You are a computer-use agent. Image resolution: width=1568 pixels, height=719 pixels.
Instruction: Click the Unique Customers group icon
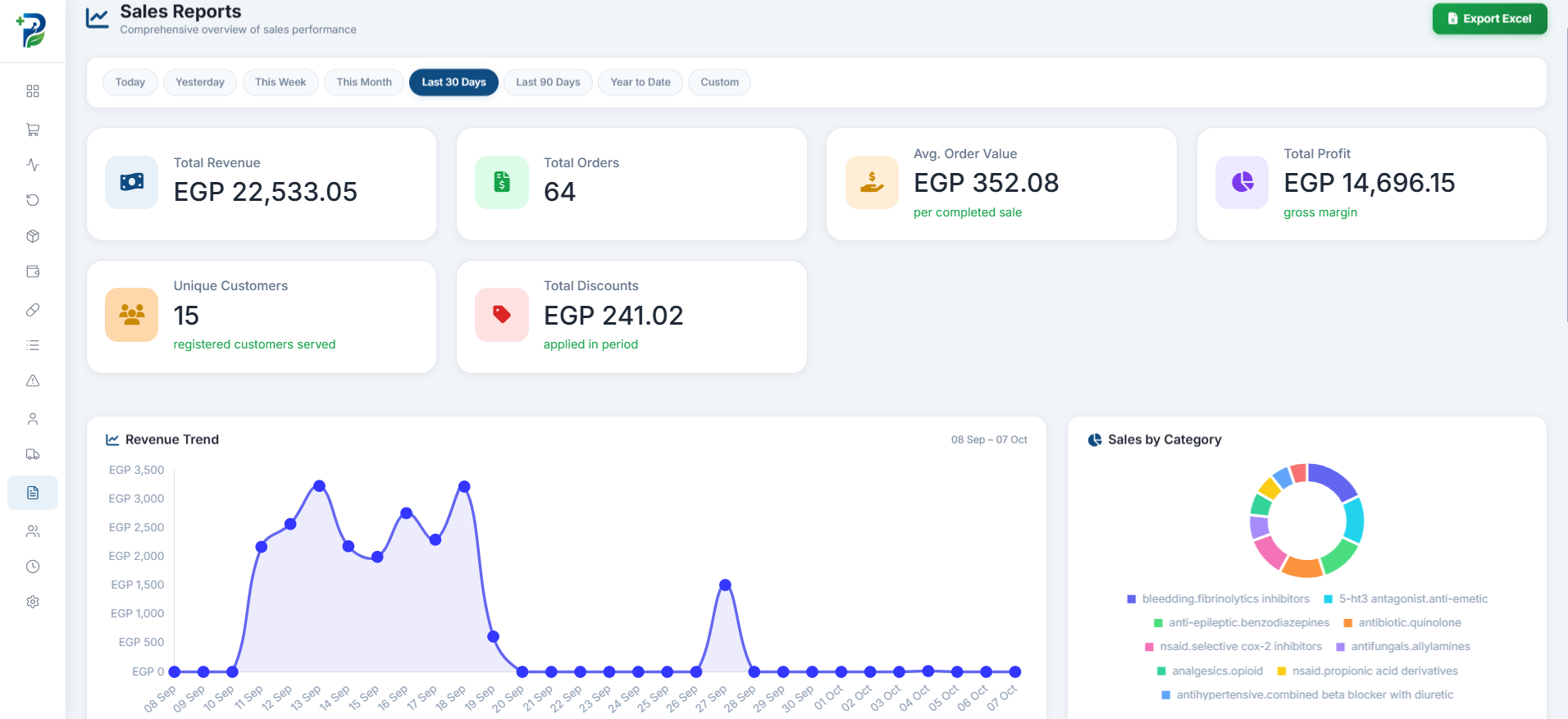pos(132,314)
